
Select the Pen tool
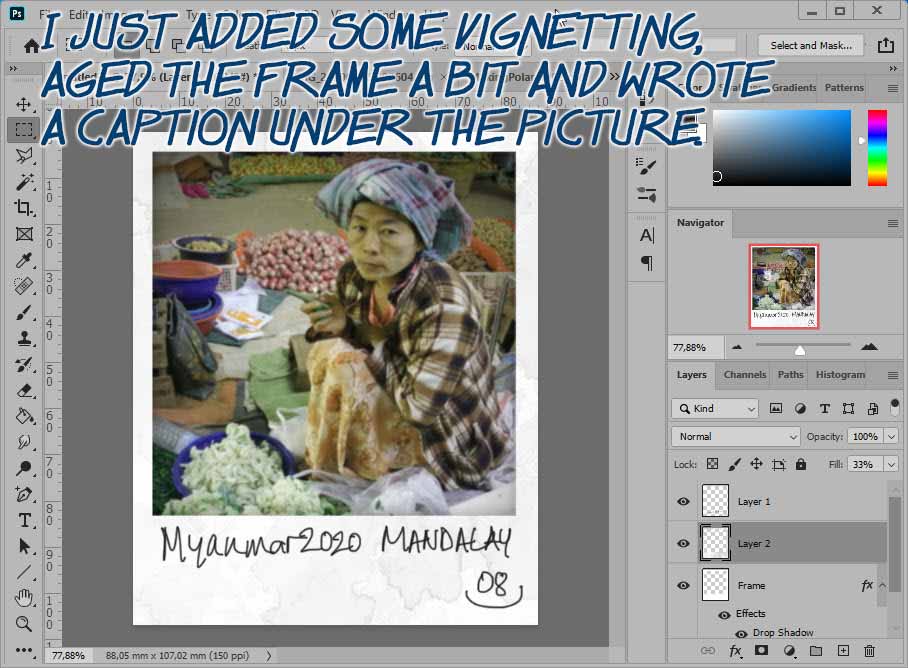23,494
